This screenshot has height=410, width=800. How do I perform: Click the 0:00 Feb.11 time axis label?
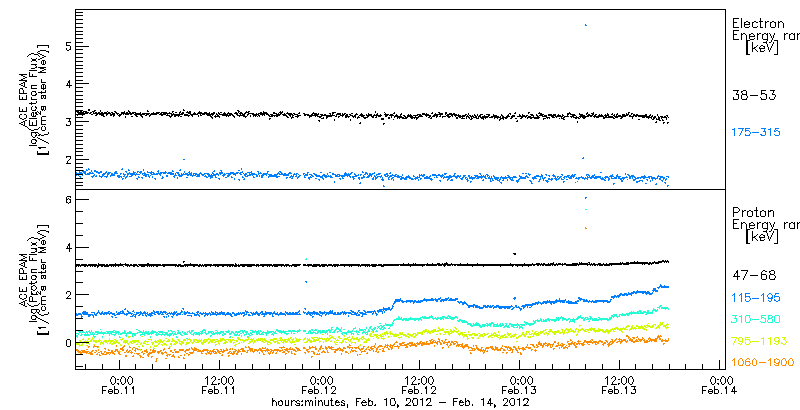click(121, 386)
